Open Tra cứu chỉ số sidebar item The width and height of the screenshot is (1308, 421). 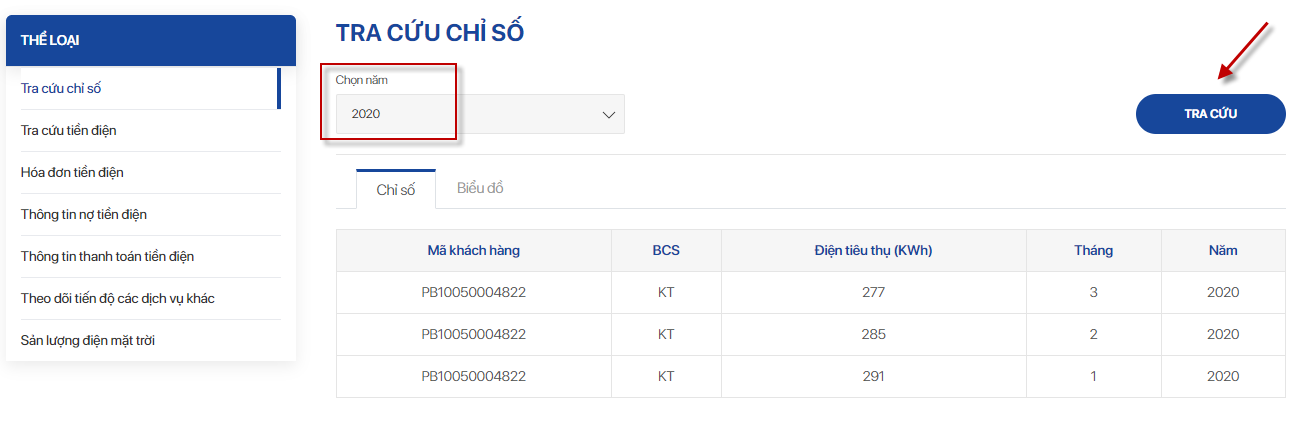click(x=61, y=88)
